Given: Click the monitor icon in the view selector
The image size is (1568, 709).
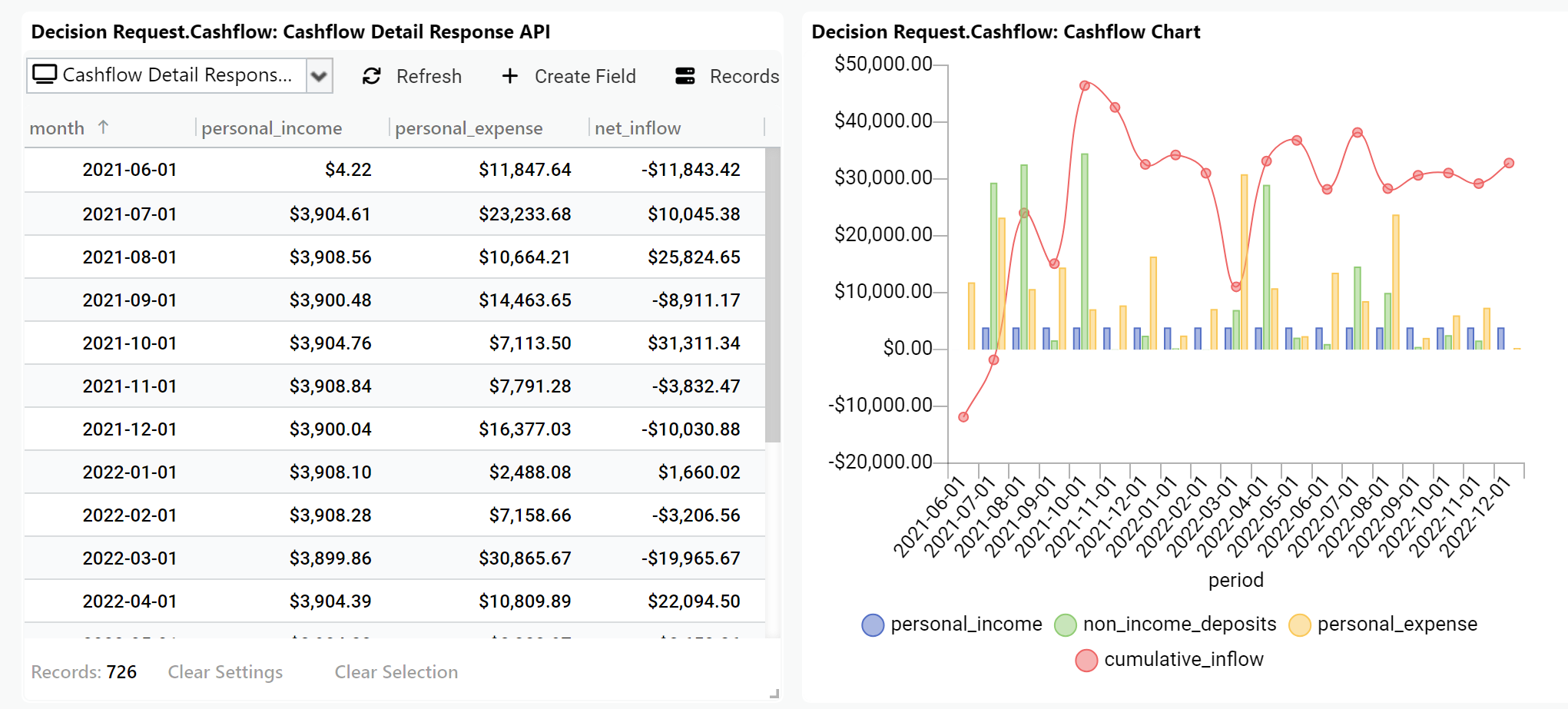Looking at the screenshot, I should pos(45,74).
